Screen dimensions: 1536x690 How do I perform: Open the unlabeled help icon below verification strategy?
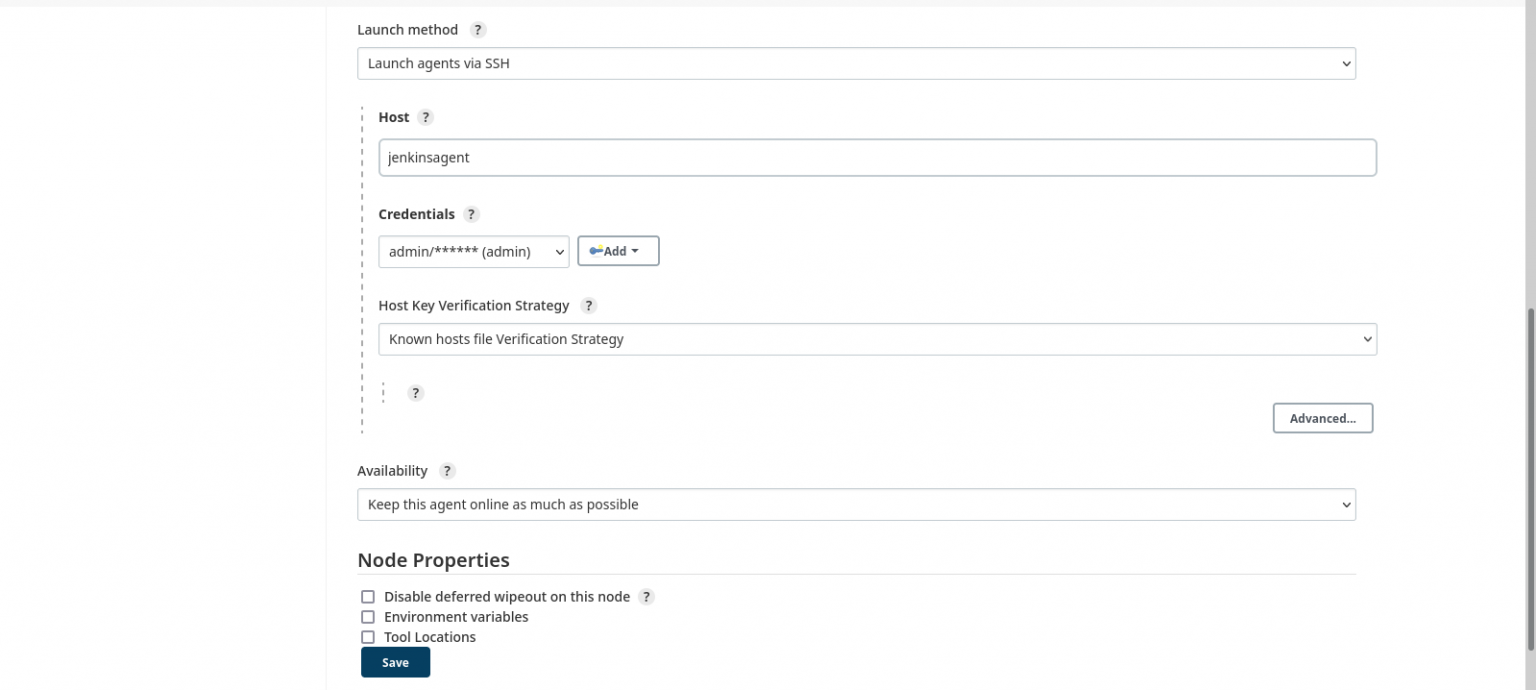pyautogui.click(x=415, y=392)
